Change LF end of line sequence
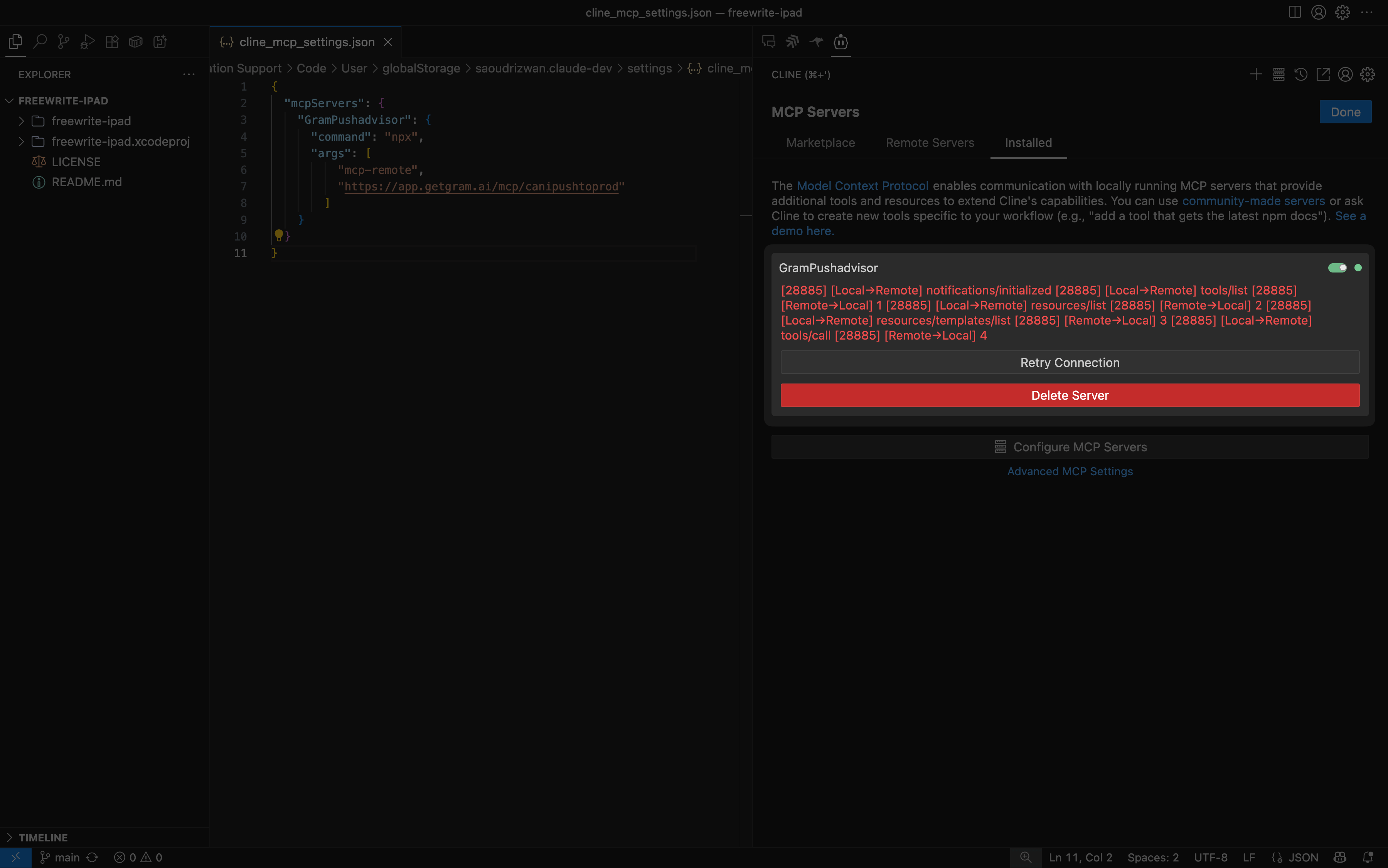 pyautogui.click(x=1249, y=857)
